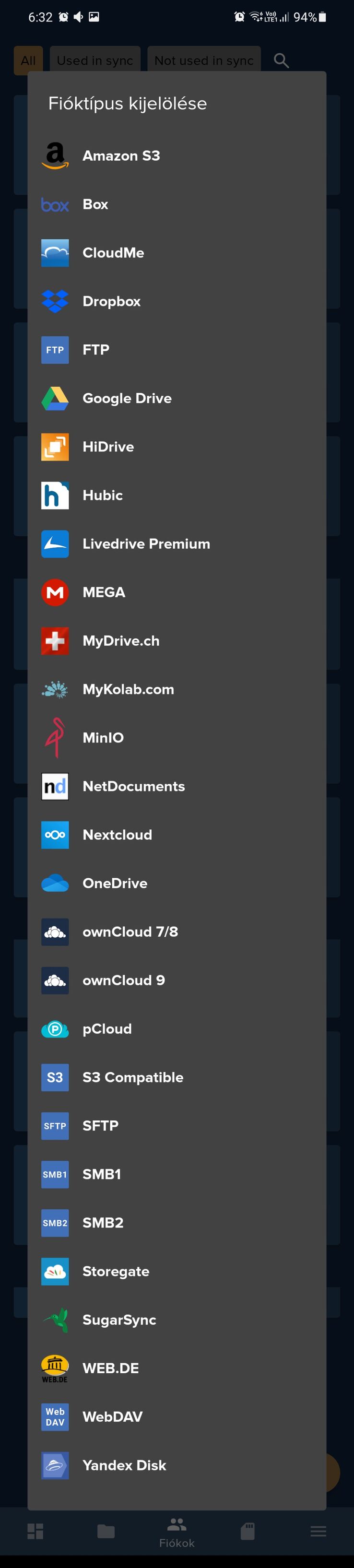Tap the S3 Compatible icon
This screenshot has height=1568, width=354.
pos(55,1077)
